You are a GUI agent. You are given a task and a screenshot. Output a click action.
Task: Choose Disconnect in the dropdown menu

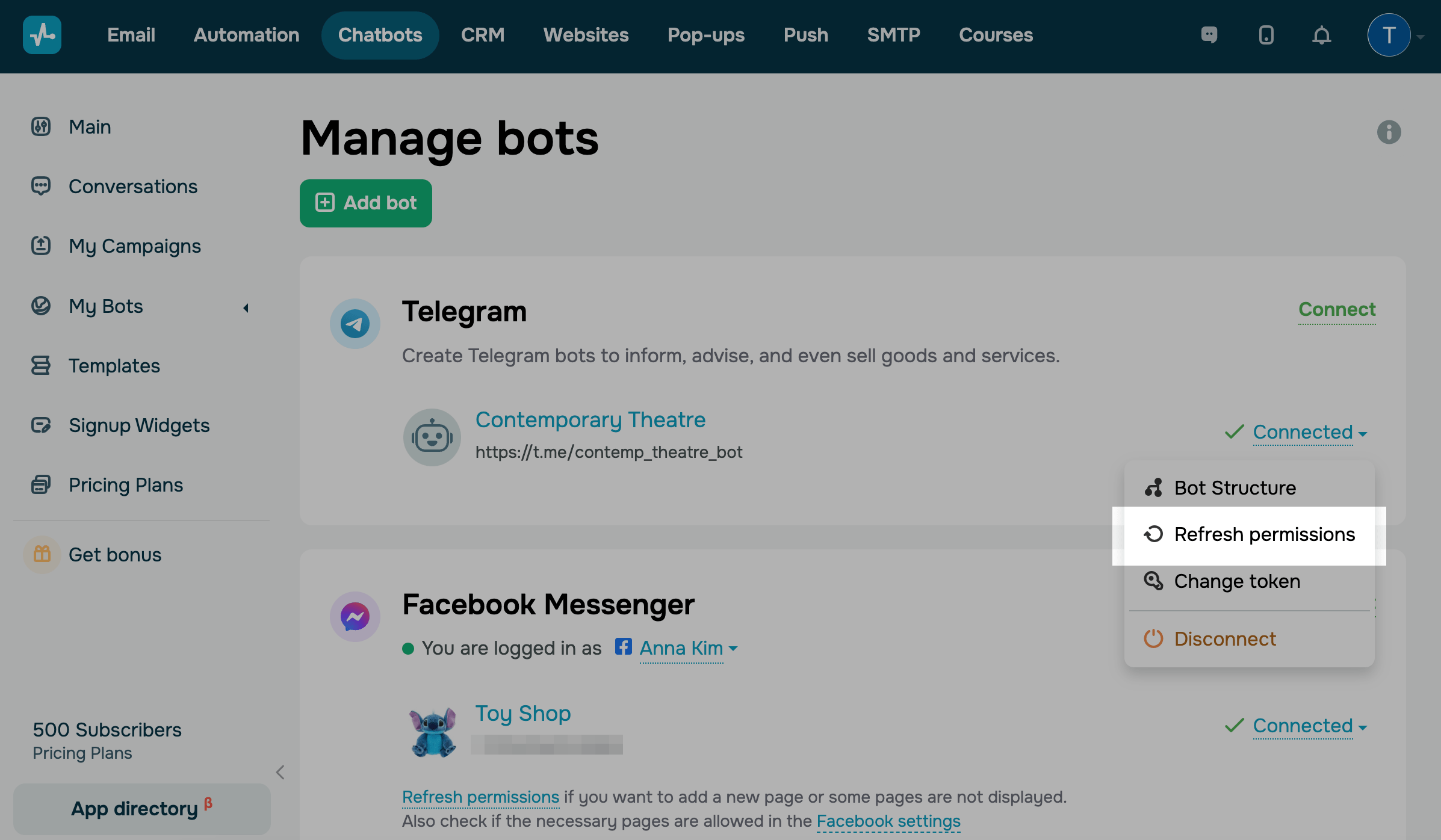1224,638
